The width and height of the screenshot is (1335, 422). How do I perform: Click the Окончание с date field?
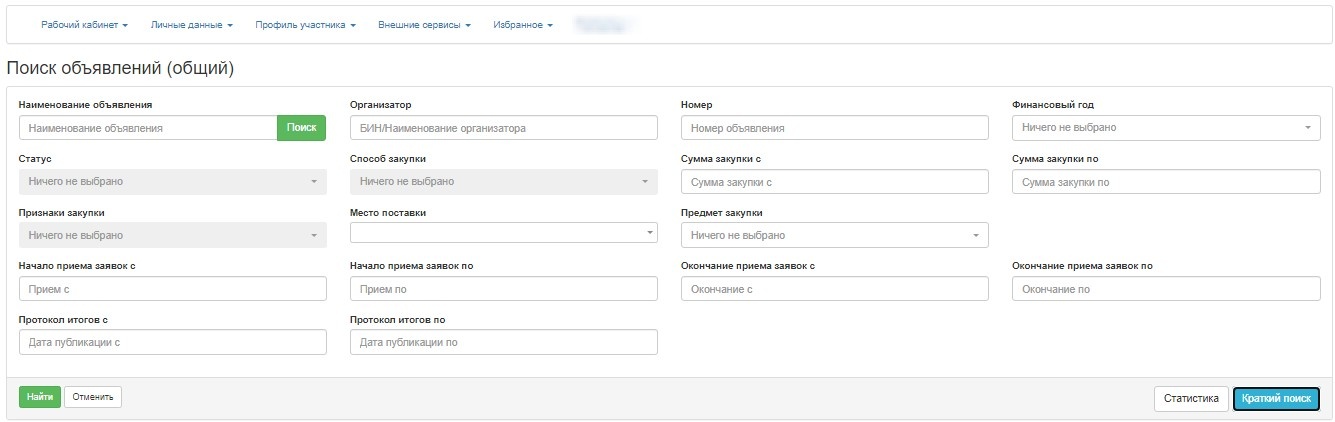(835, 288)
